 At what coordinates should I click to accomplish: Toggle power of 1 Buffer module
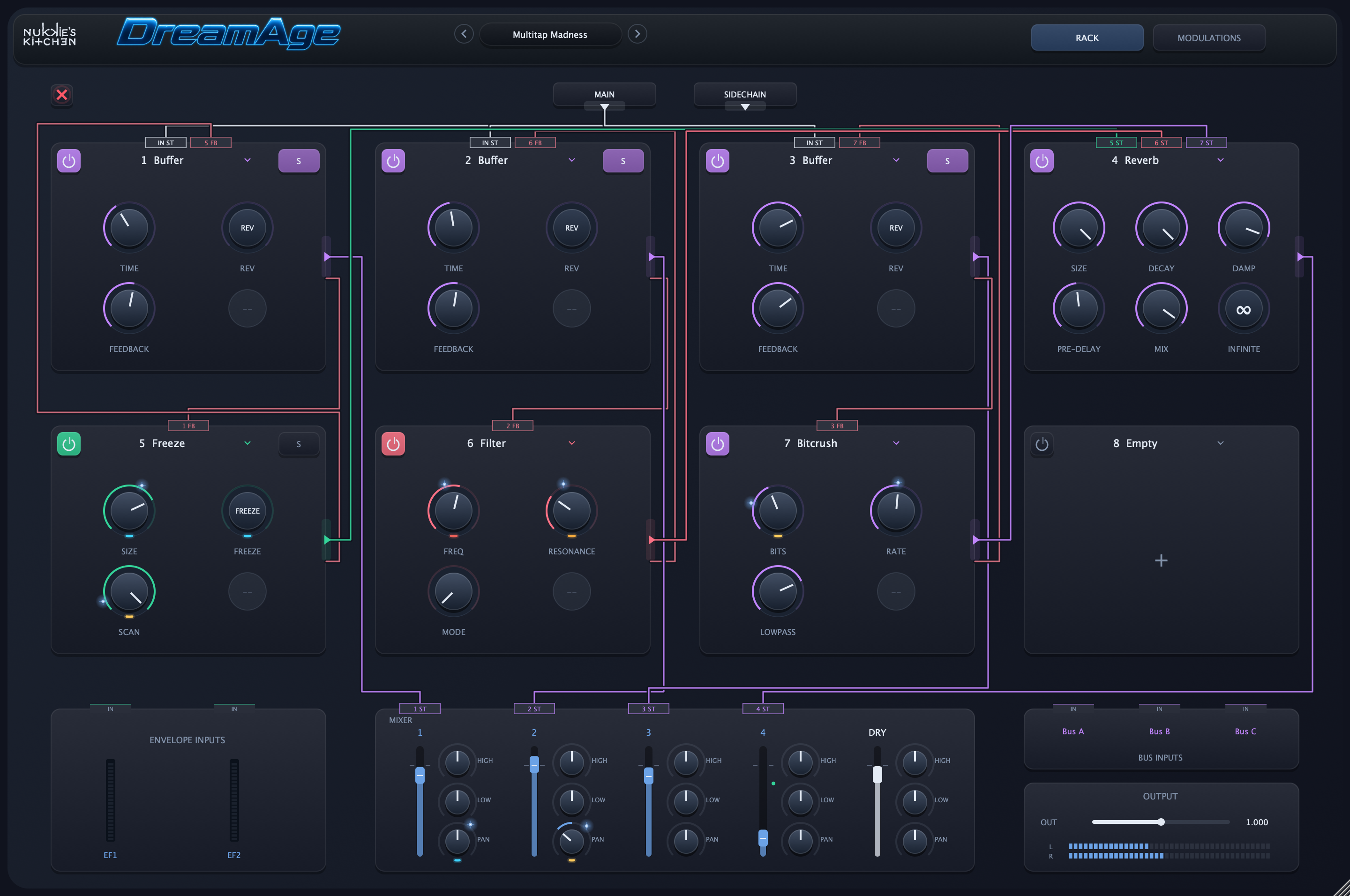pos(68,161)
